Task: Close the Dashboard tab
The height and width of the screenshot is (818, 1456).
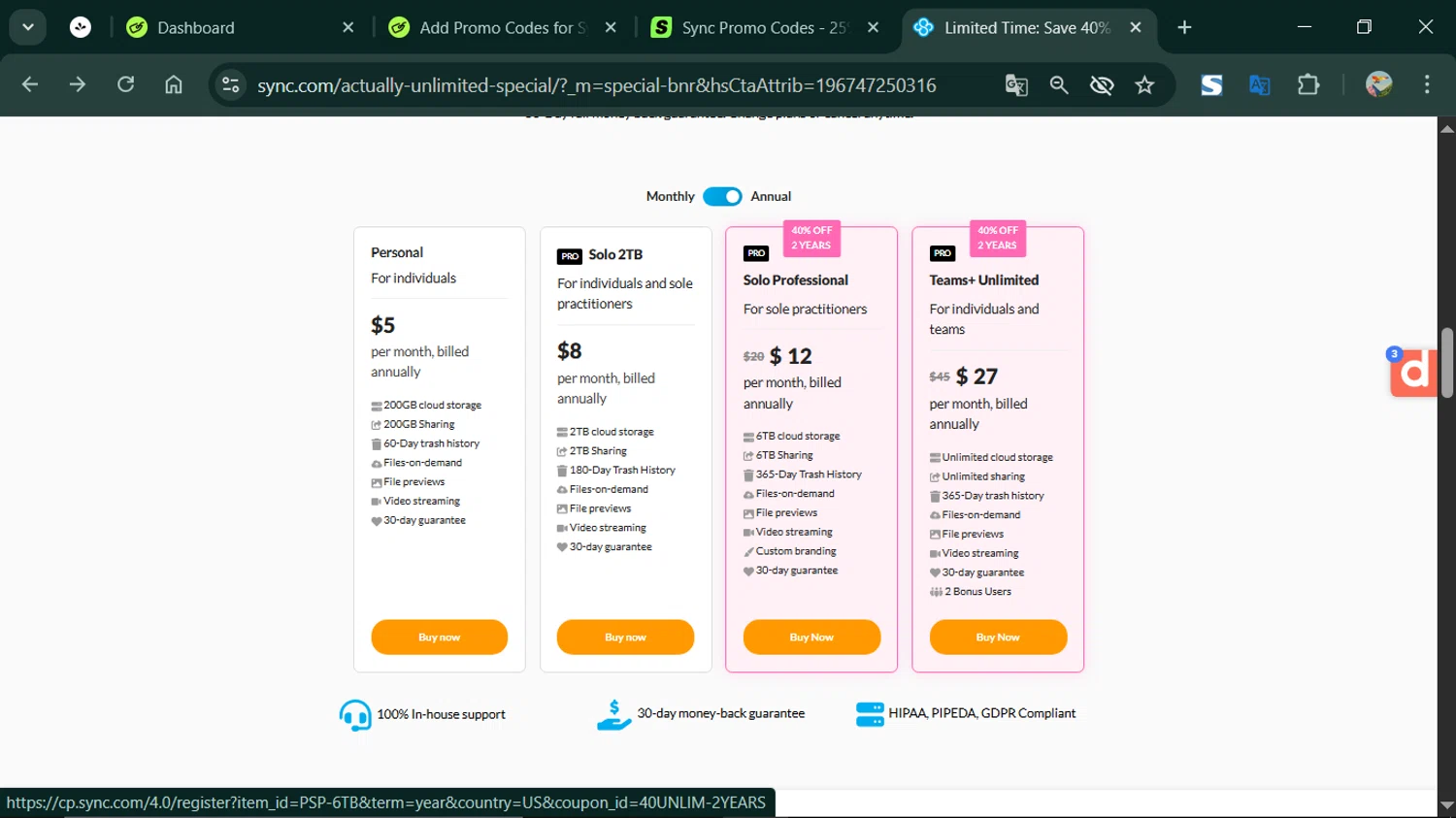Action: (x=348, y=27)
